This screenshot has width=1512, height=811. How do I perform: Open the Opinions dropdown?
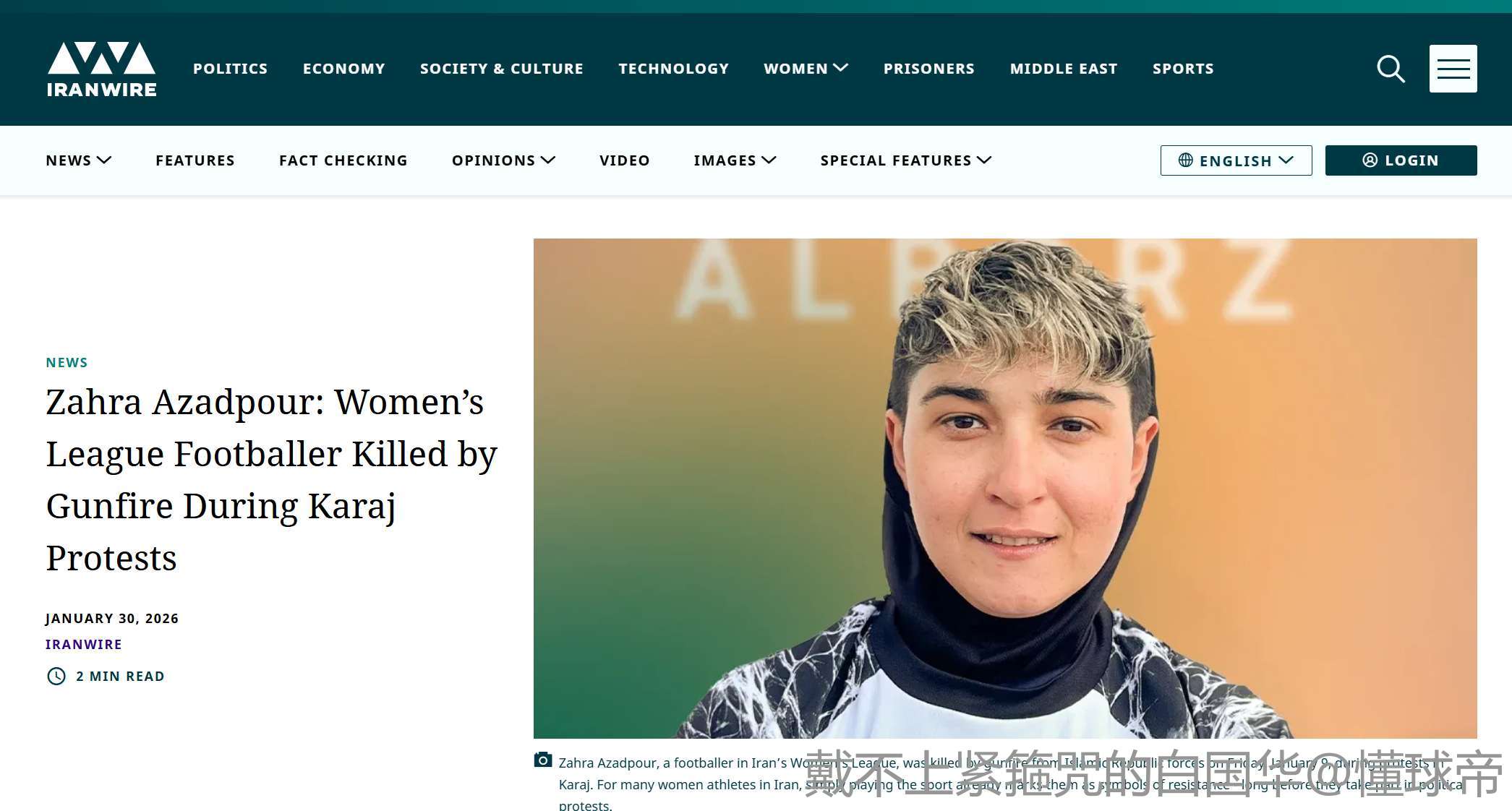coord(503,160)
